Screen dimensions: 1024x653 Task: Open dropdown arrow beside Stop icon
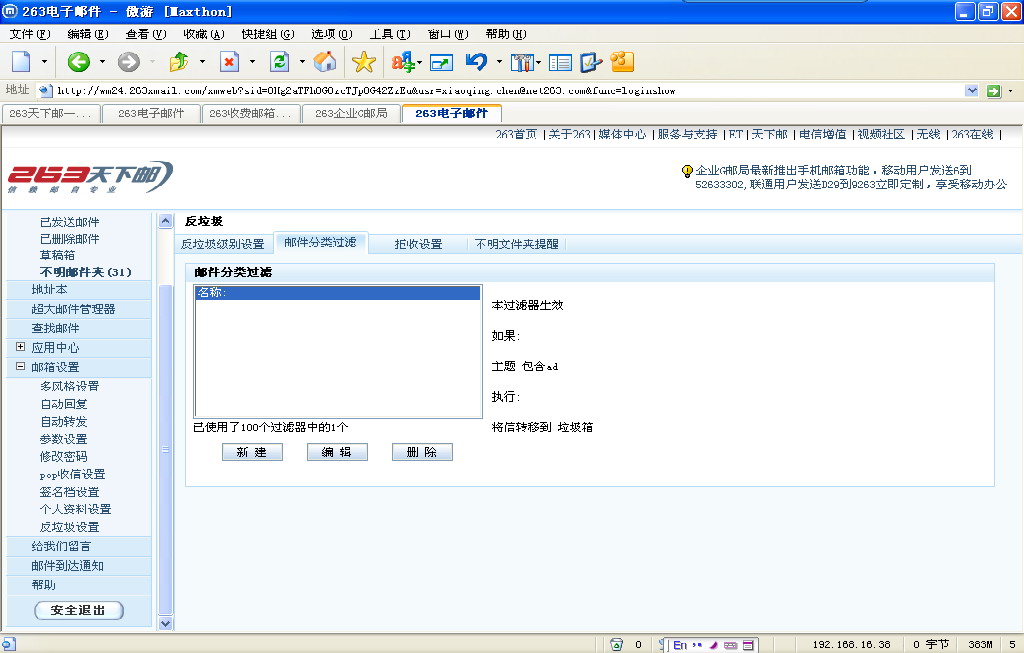pos(252,62)
